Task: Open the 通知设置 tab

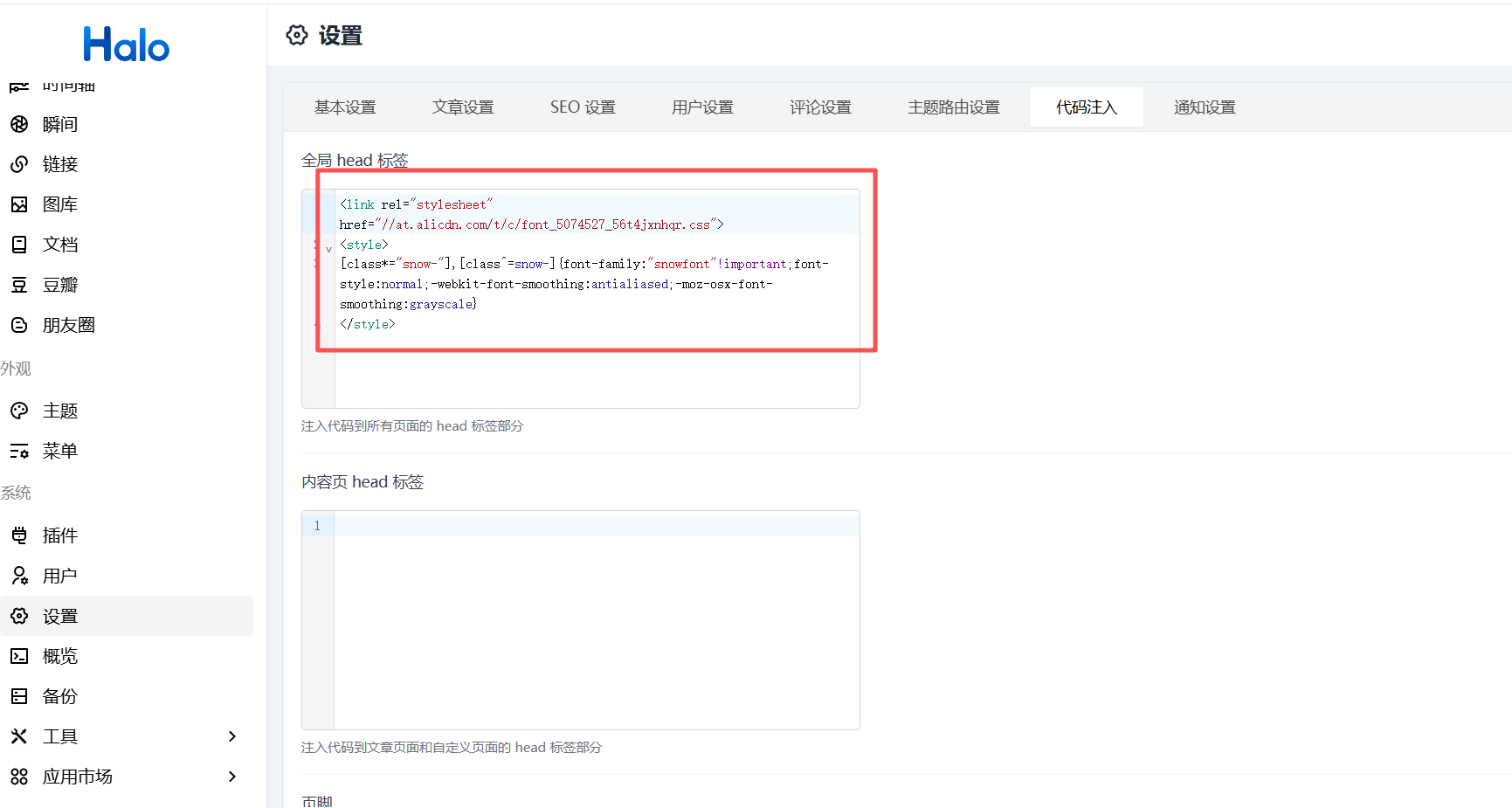Action: [1205, 107]
